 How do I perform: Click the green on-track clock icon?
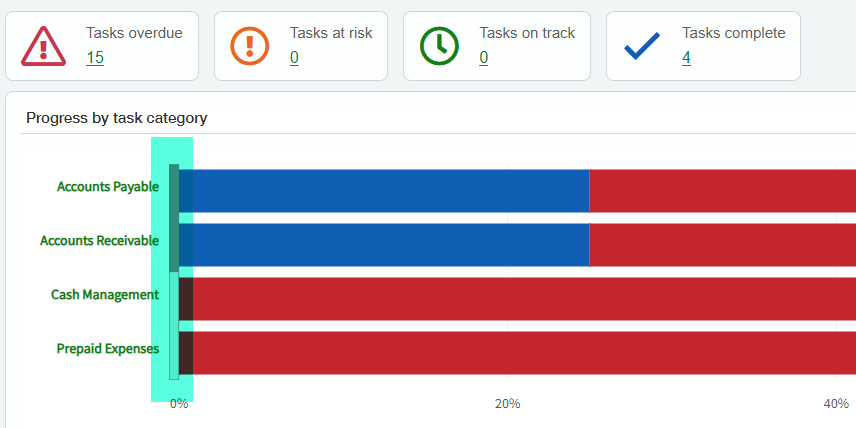click(439, 46)
